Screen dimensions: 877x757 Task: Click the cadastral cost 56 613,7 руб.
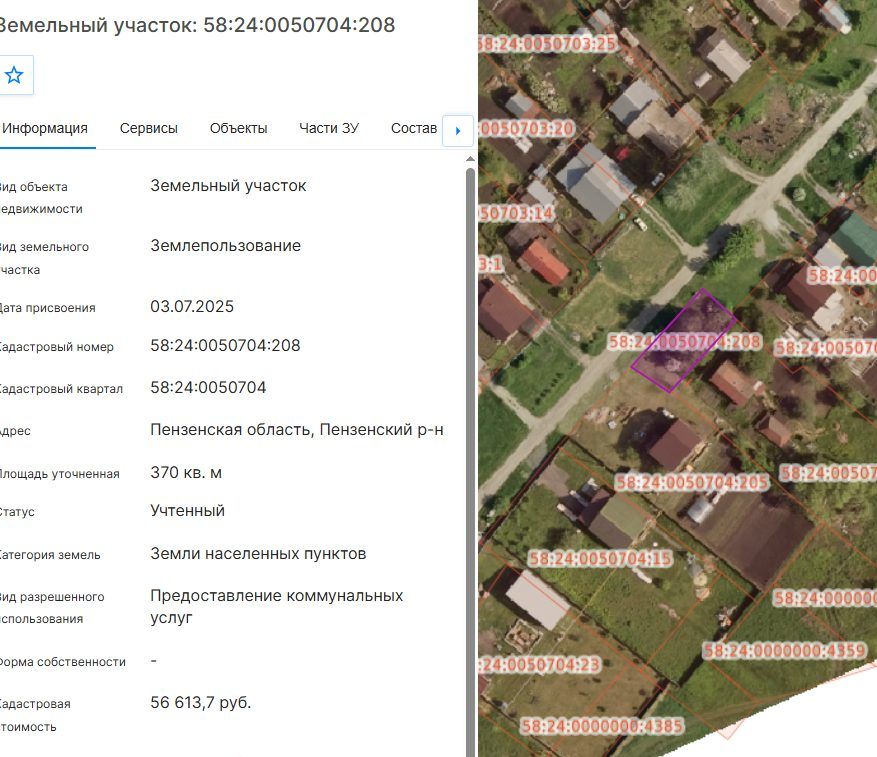point(200,702)
